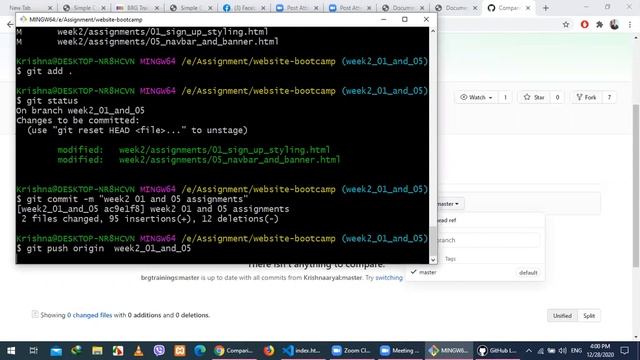This screenshot has height=360, width=640.
Task: Star the GitHub repository
Action: click(534, 97)
